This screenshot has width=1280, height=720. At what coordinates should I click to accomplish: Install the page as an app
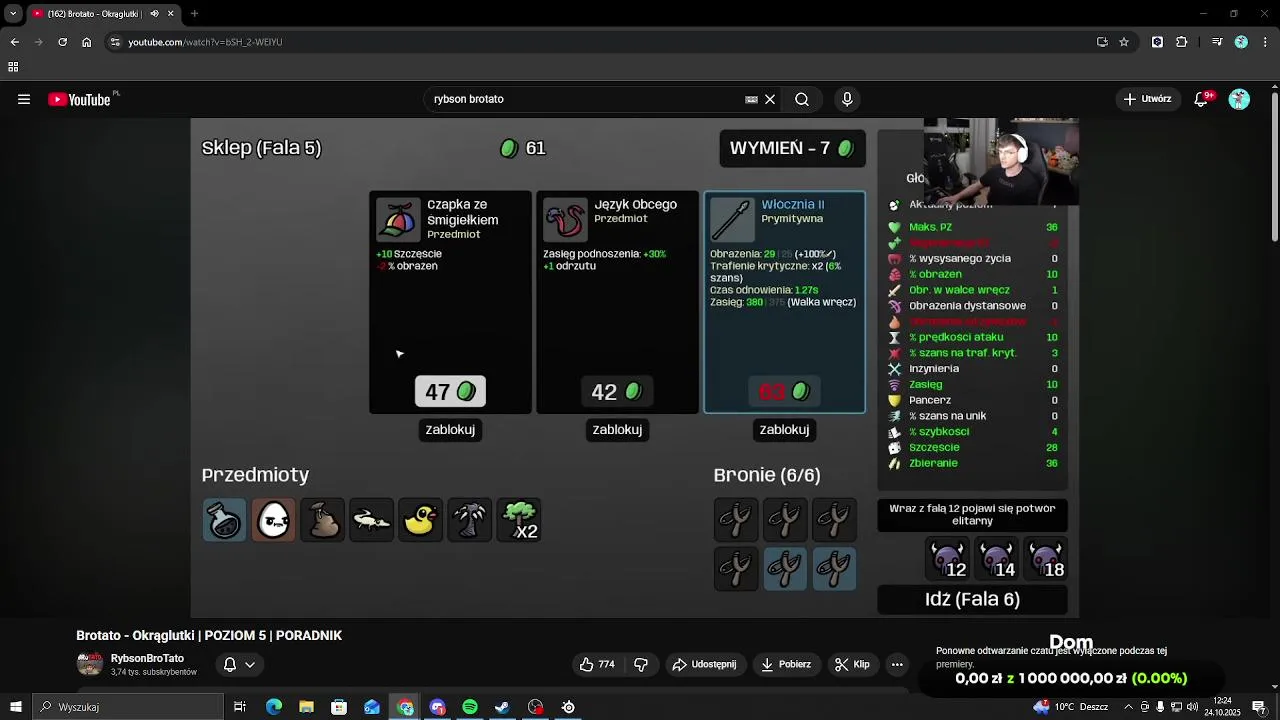(x=1102, y=42)
